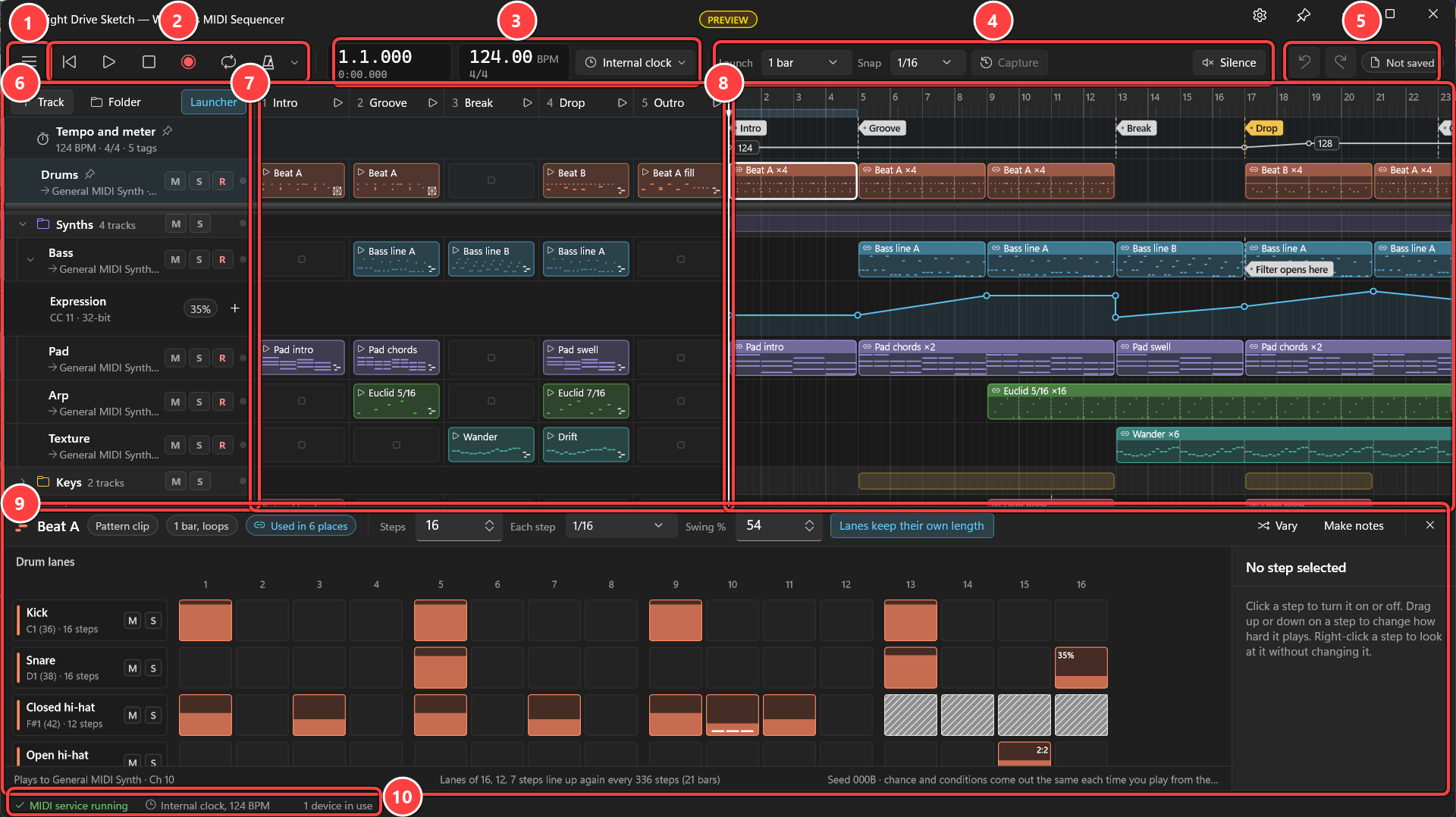Undo the last action
Screen dimensions: 1456x817
coord(1304,62)
